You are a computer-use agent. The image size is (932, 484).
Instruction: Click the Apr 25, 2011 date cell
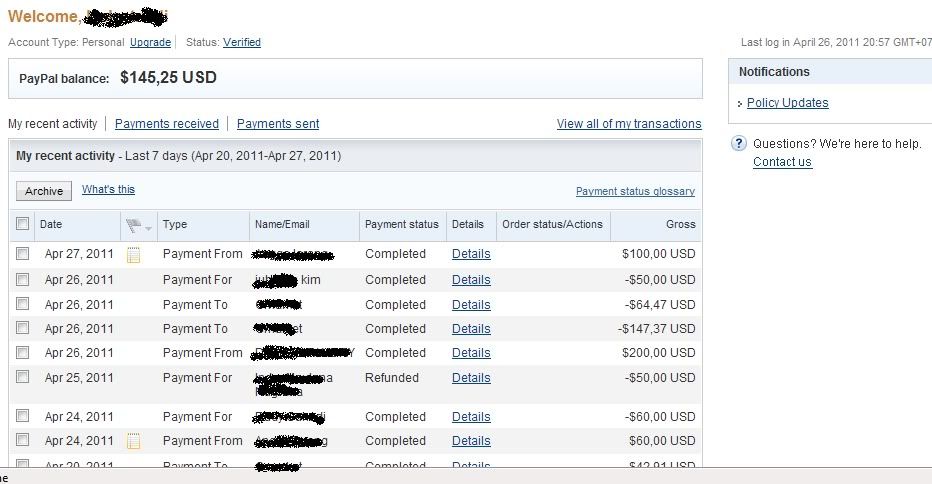[x=79, y=378]
